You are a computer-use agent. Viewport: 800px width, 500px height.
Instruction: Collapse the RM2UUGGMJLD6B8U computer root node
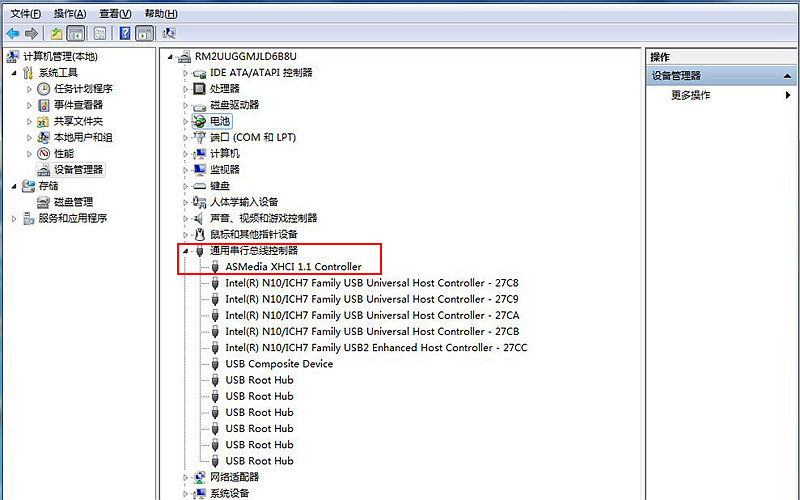[170, 57]
